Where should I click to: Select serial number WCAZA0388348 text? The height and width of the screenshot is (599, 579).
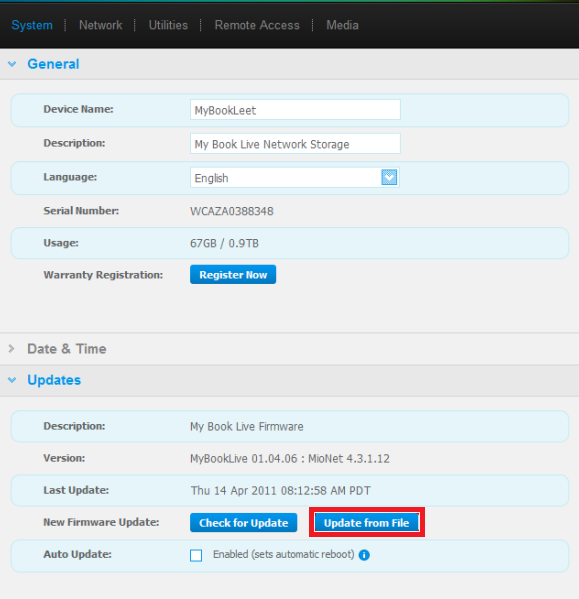click(232, 211)
